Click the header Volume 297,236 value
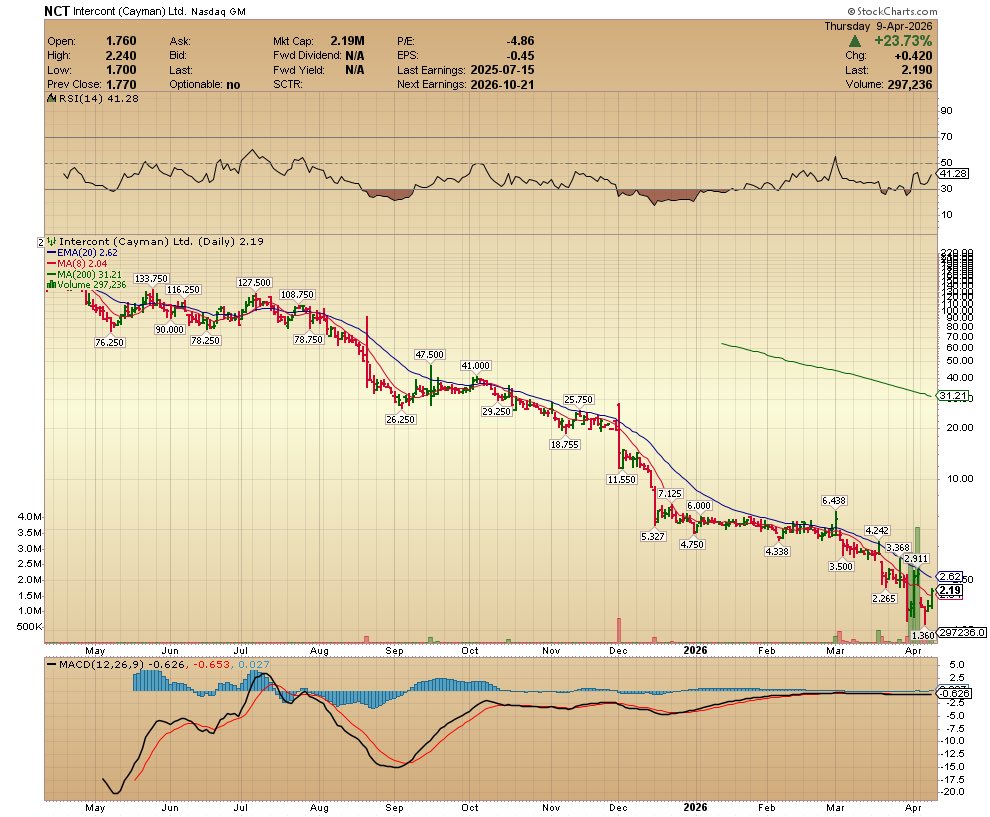990x817 pixels. click(910, 85)
